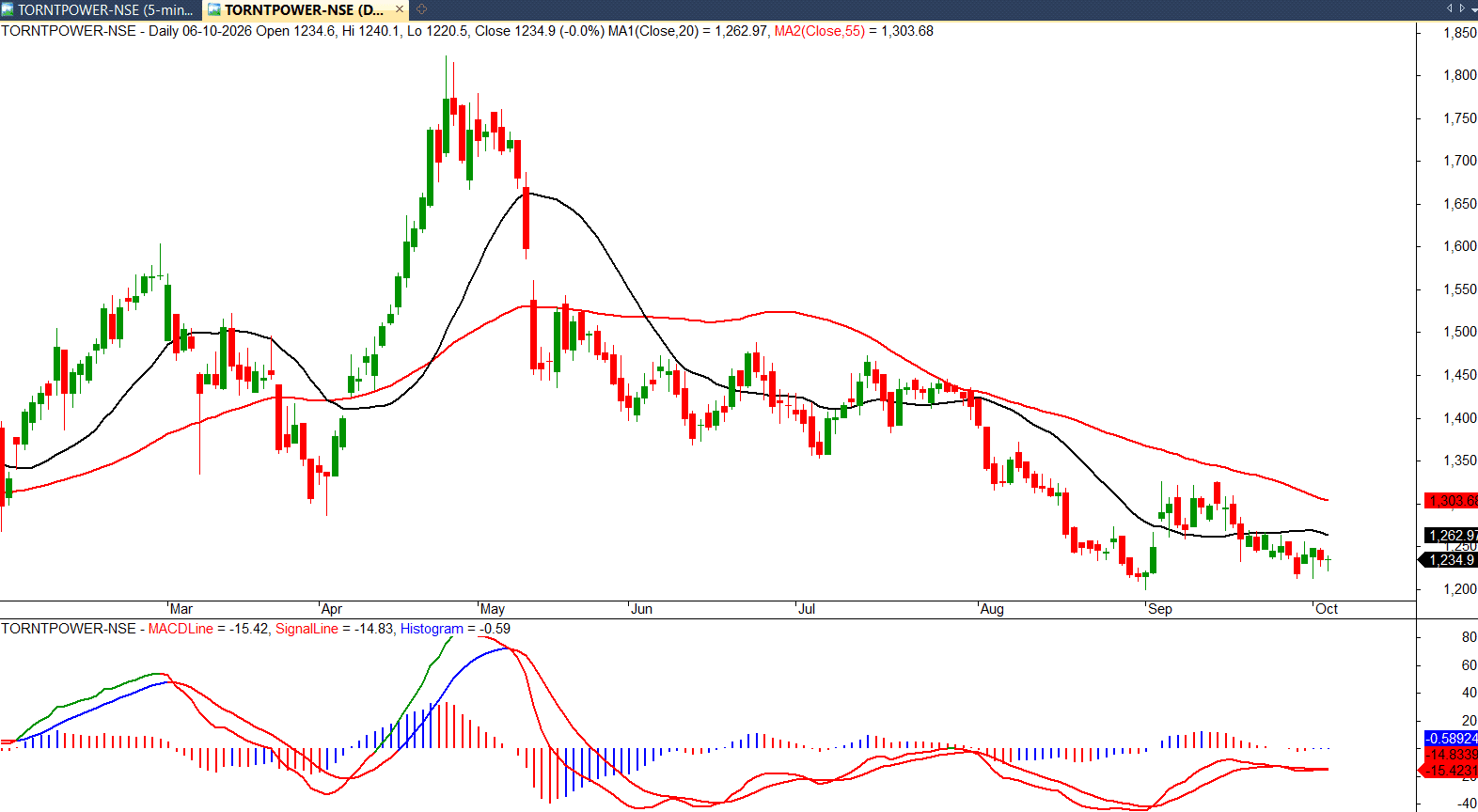The width and height of the screenshot is (1478, 812).
Task: Click the "Mar" month marker on time axis
Action: tap(181, 609)
